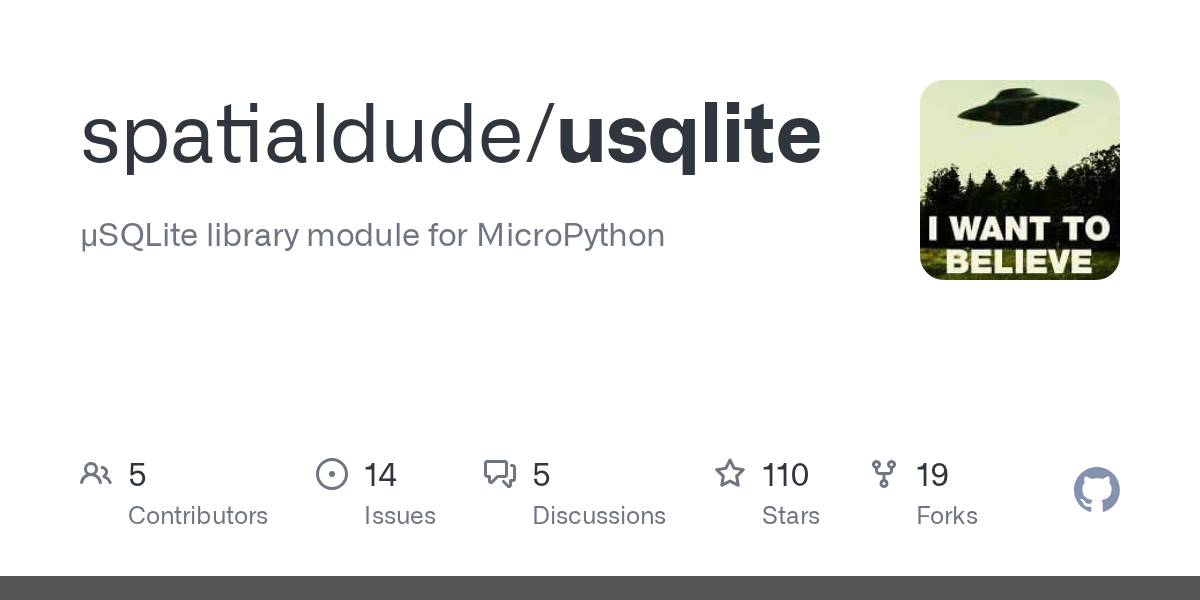Click the Contributors people icon
The height and width of the screenshot is (600, 1200).
coord(96,474)
